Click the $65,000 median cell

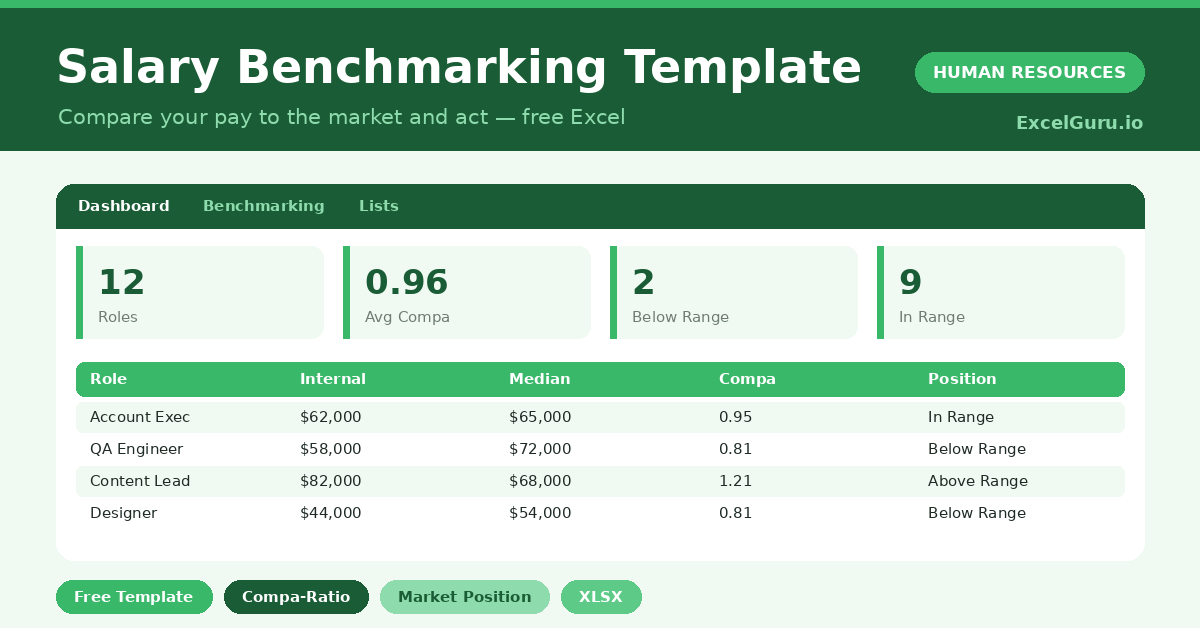[x=540, y=417]
